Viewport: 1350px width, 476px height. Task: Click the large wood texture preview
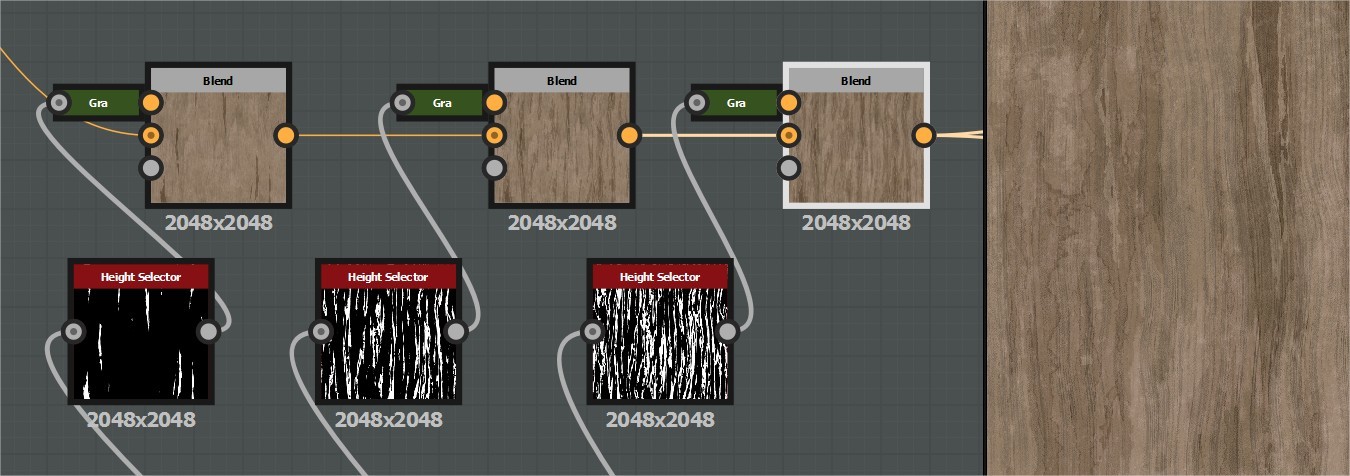point(1169,238)
